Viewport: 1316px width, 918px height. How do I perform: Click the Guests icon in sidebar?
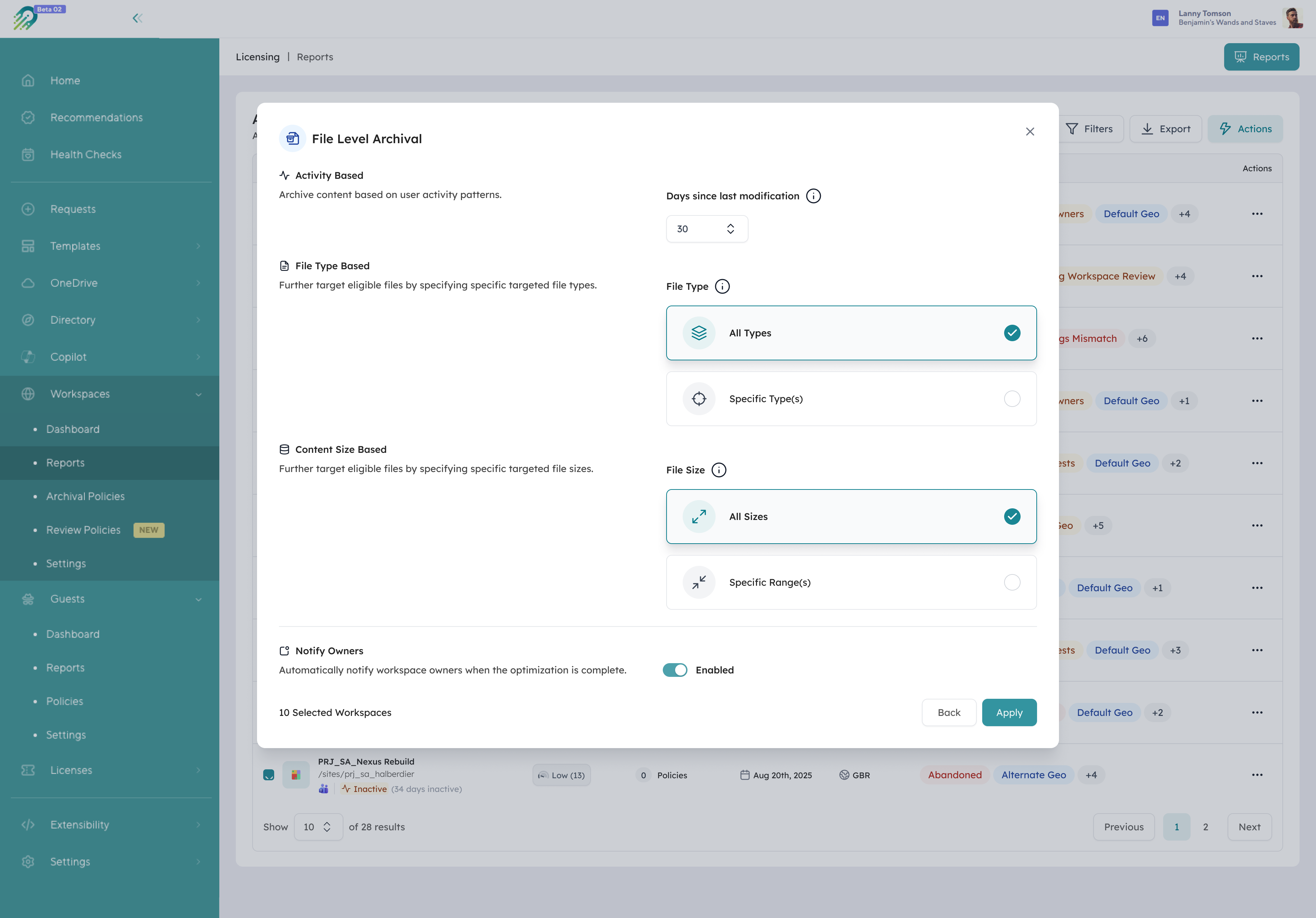coord(28,599)
